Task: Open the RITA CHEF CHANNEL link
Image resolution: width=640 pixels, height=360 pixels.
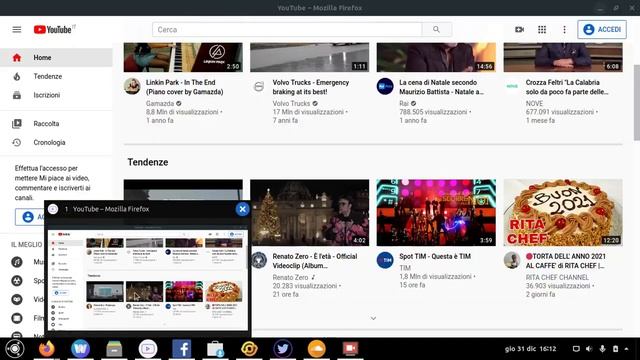Action: tap(557, 278)
